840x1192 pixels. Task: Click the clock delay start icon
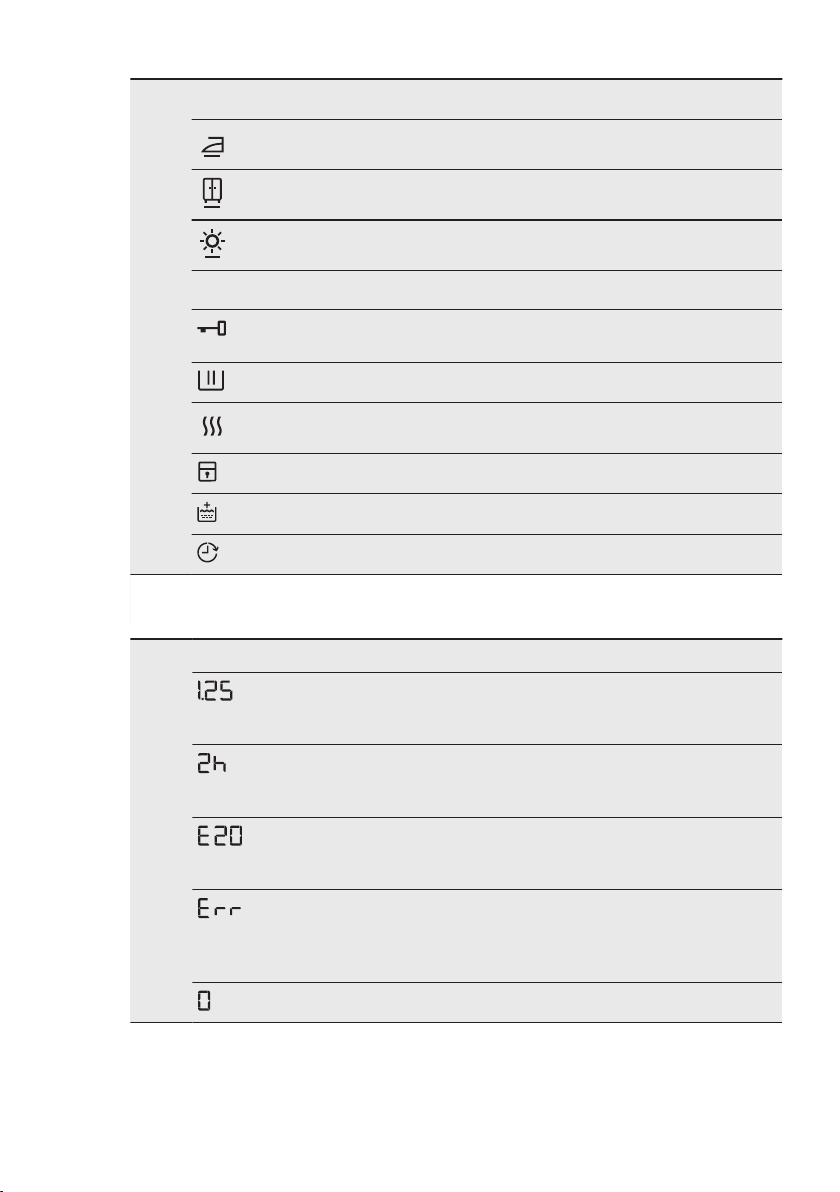point(208,553)
